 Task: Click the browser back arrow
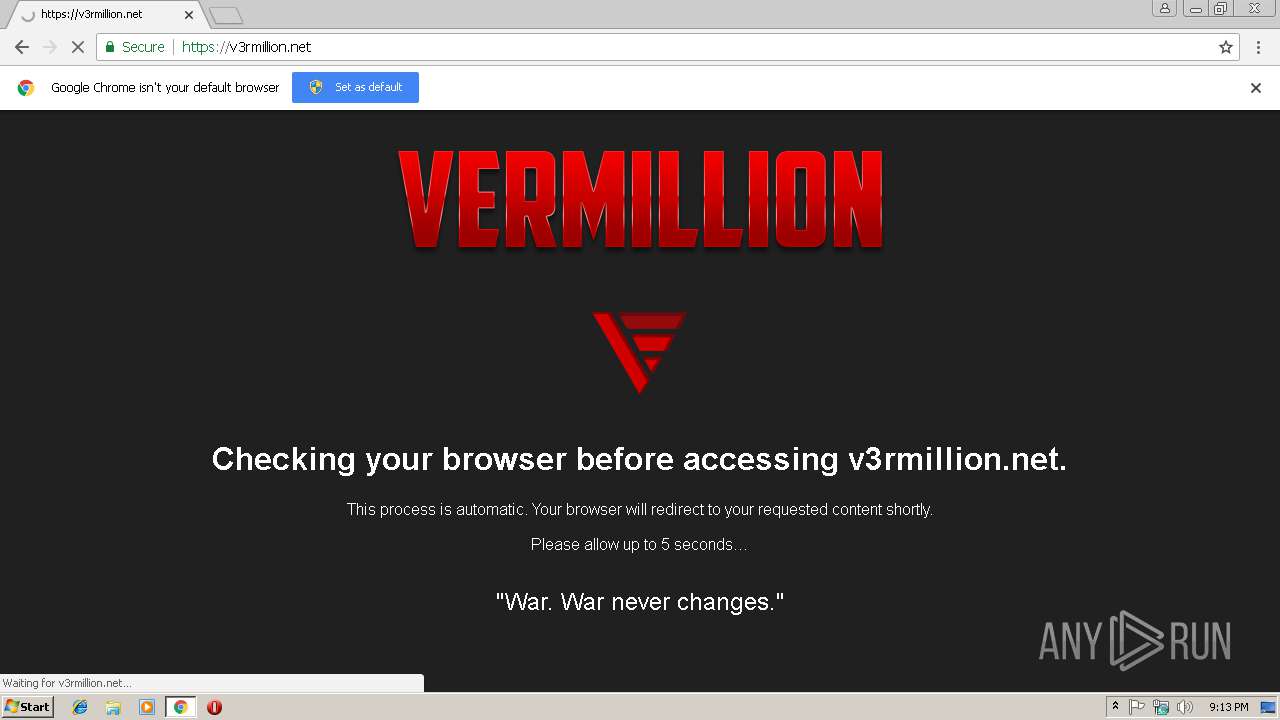[x=21, y=47]
